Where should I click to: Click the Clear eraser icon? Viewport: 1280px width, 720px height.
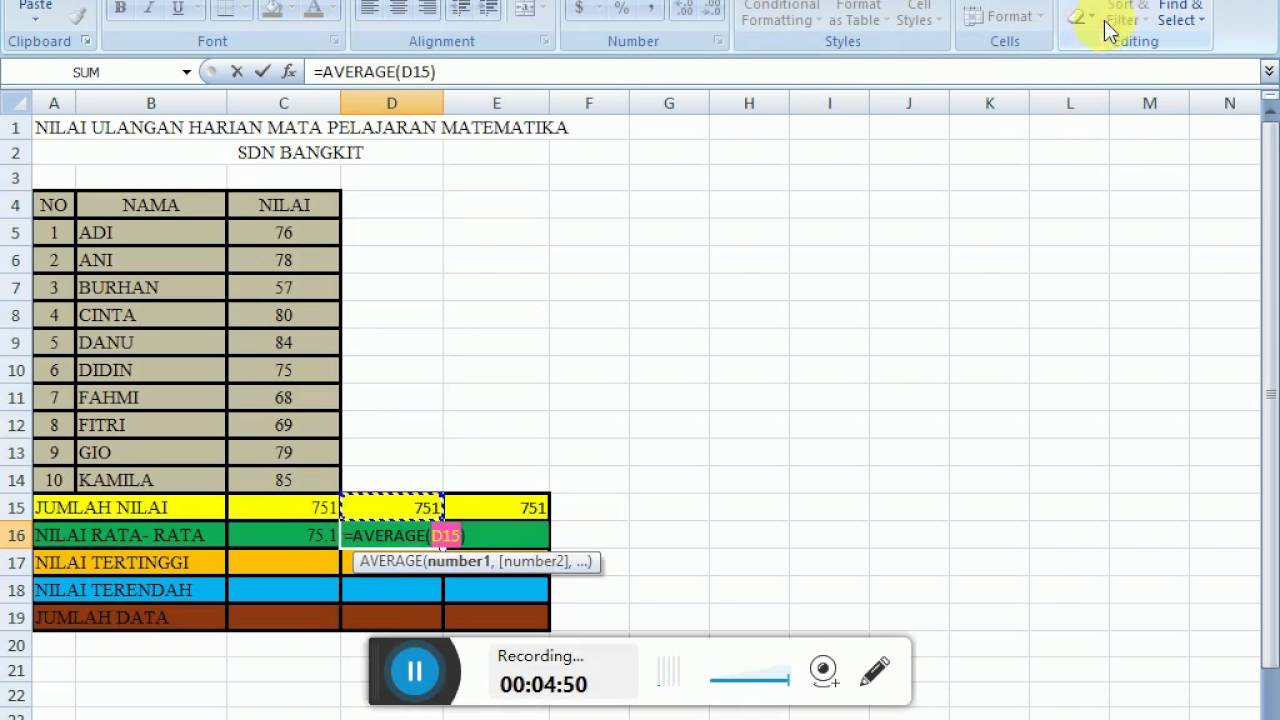pyautogui.click(x=1076, y=16)
